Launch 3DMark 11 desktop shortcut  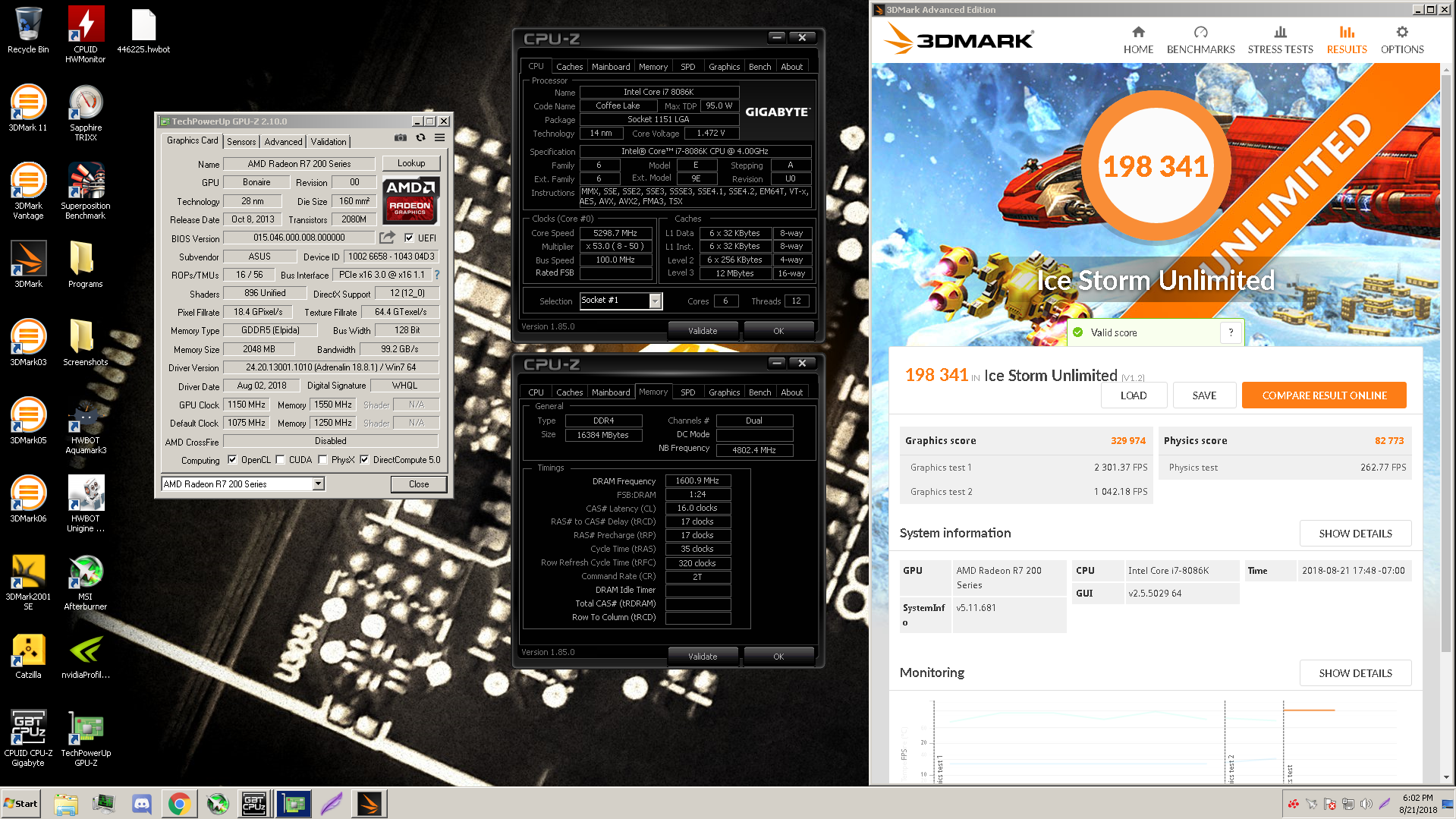(x=28, y=109)
